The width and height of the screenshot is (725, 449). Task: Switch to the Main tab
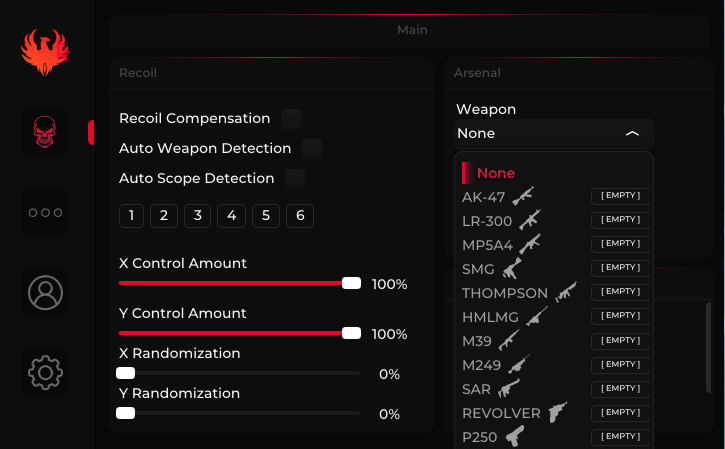coord(412,30)
